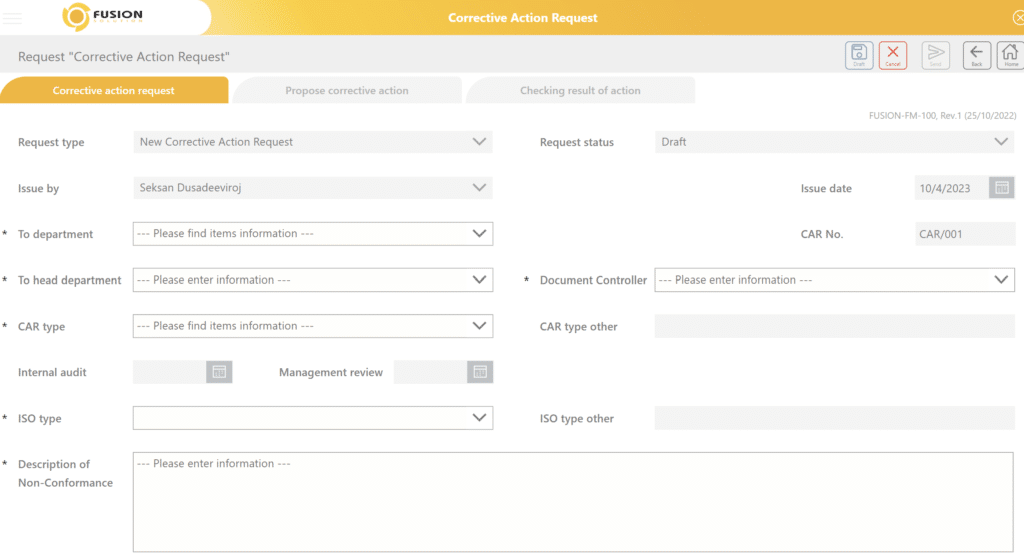Go back with the Back arrow icon
The image size is (1024, 557).
click(x=976, y=56)
